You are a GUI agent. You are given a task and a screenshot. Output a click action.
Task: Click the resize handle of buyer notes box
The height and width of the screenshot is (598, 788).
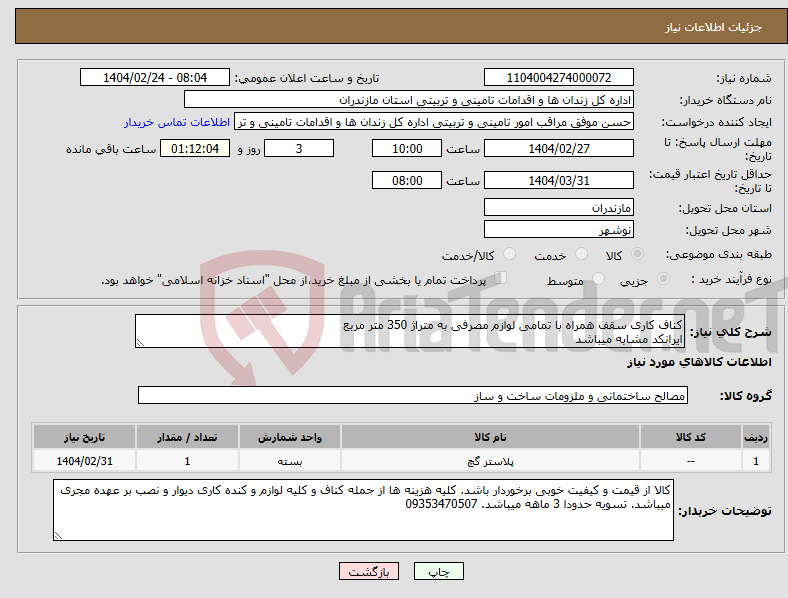(x=58, y=536)
